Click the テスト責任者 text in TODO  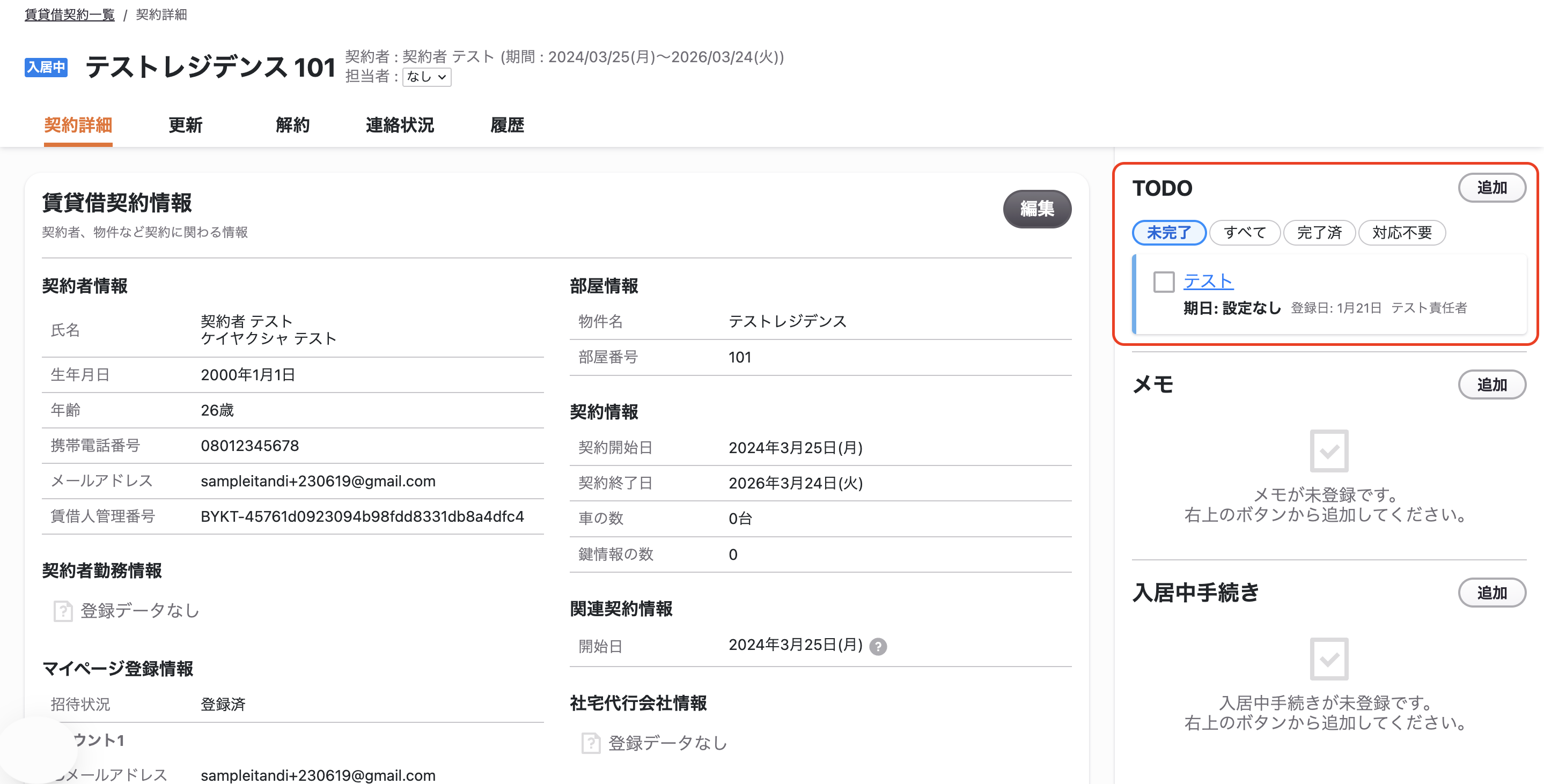pos(1429,308)
